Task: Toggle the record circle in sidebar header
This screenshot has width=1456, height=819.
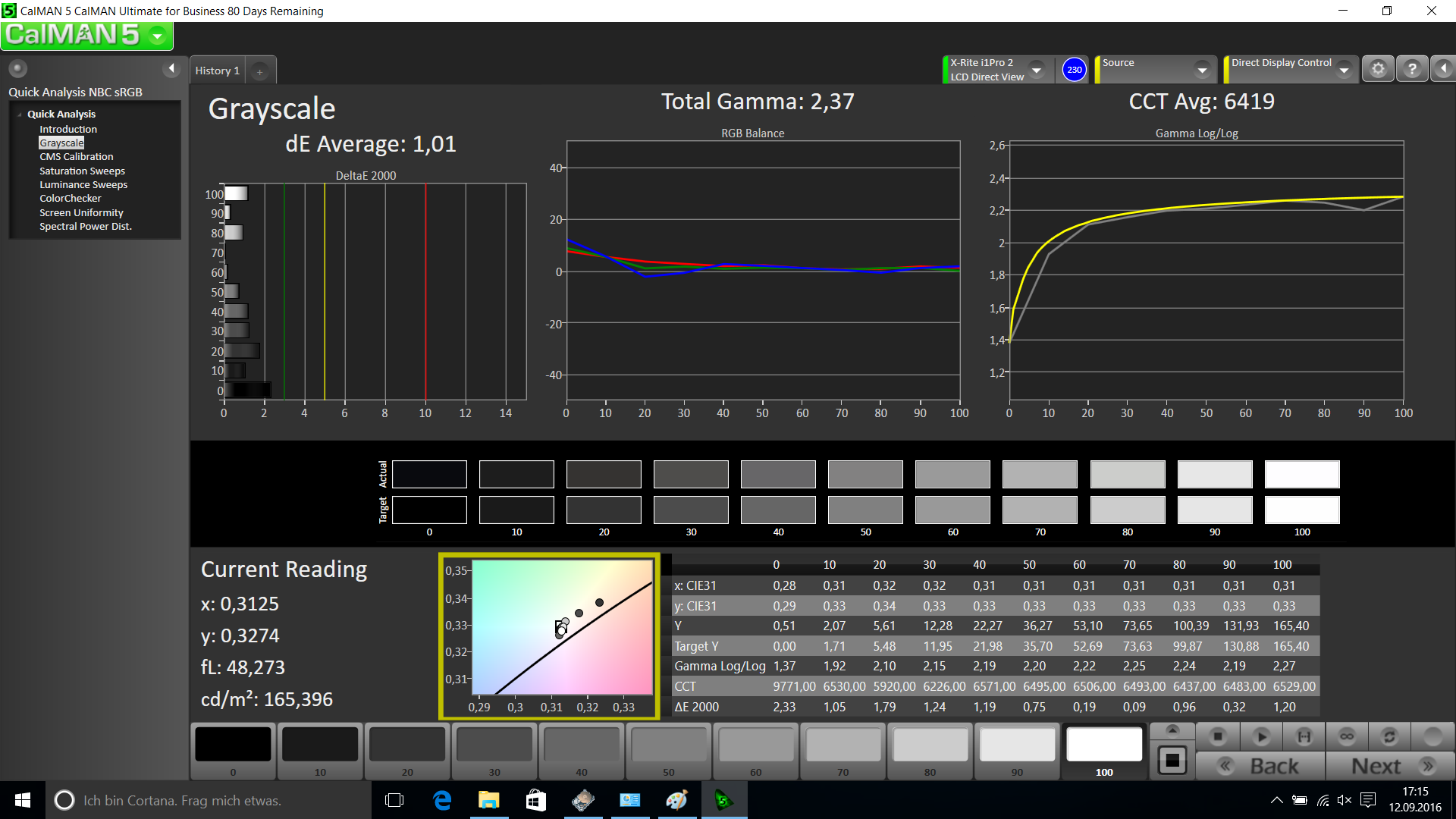Action: [x=18, y=69]
